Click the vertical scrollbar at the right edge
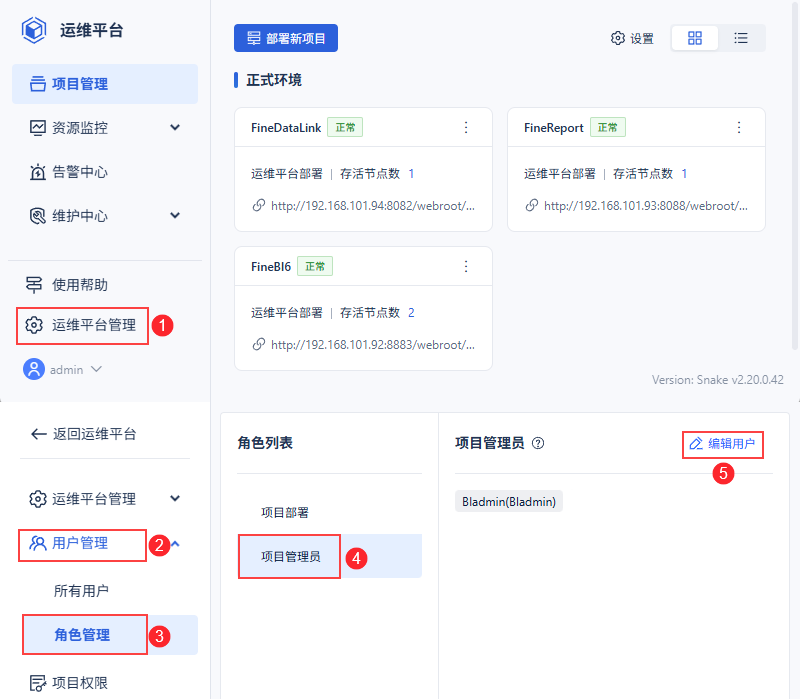This screenshot has width=800, height=699. pos(795,174)
